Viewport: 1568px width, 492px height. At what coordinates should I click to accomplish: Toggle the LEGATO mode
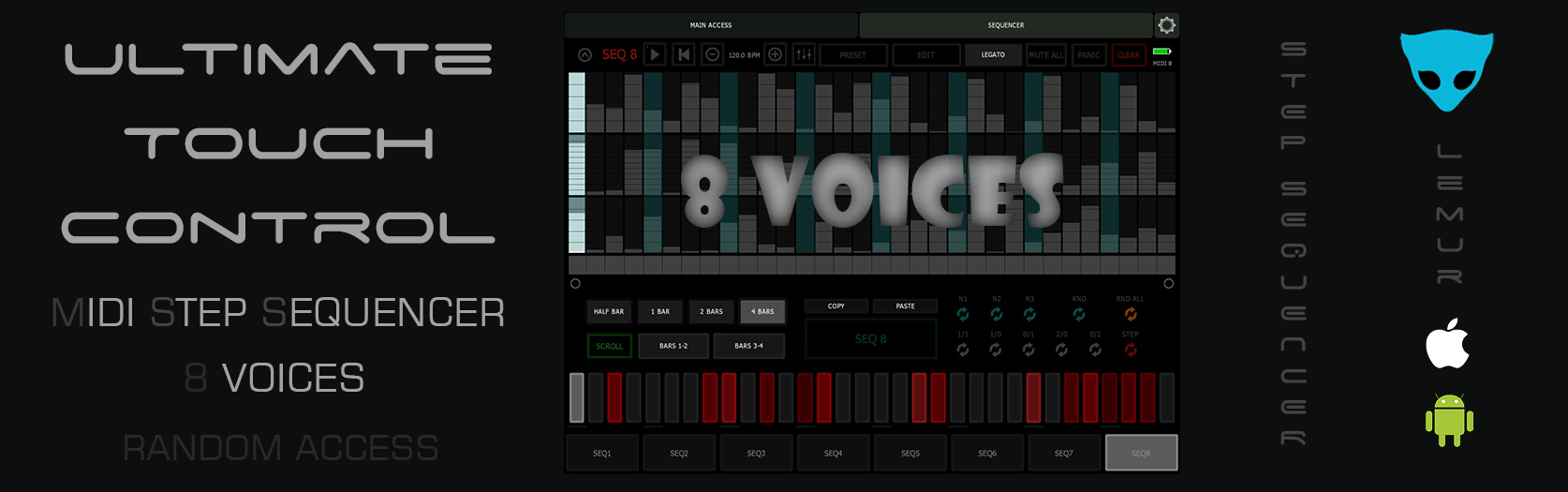tap(993, 55)
